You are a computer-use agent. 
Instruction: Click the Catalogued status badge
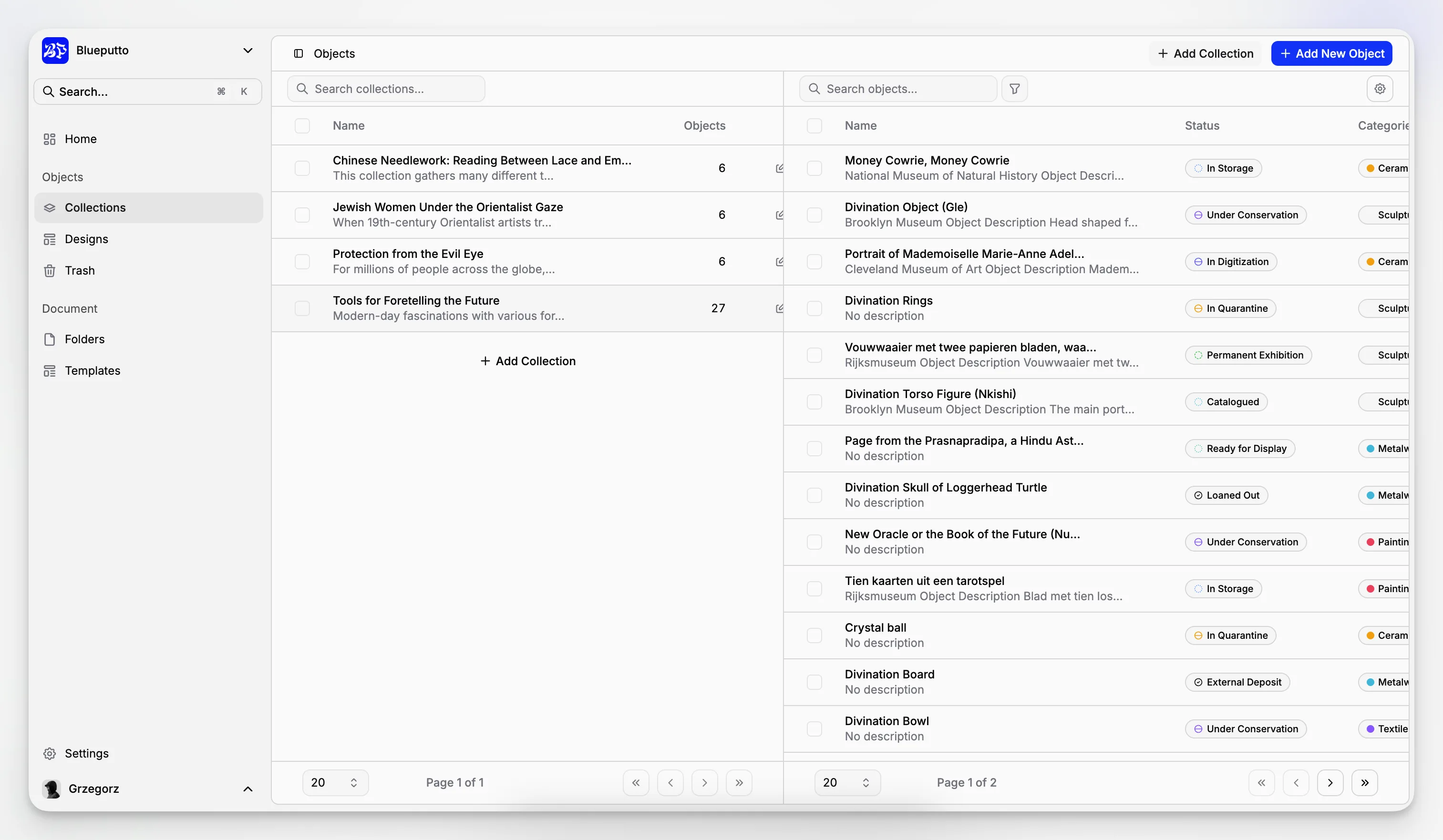1226,402
